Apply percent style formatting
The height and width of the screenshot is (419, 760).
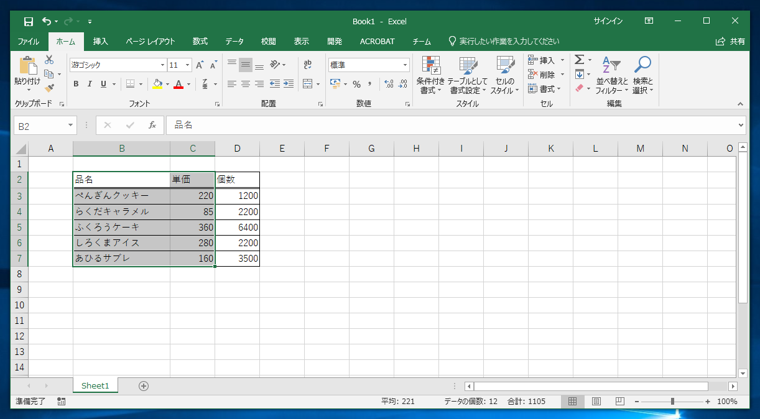tap(356, 84)
